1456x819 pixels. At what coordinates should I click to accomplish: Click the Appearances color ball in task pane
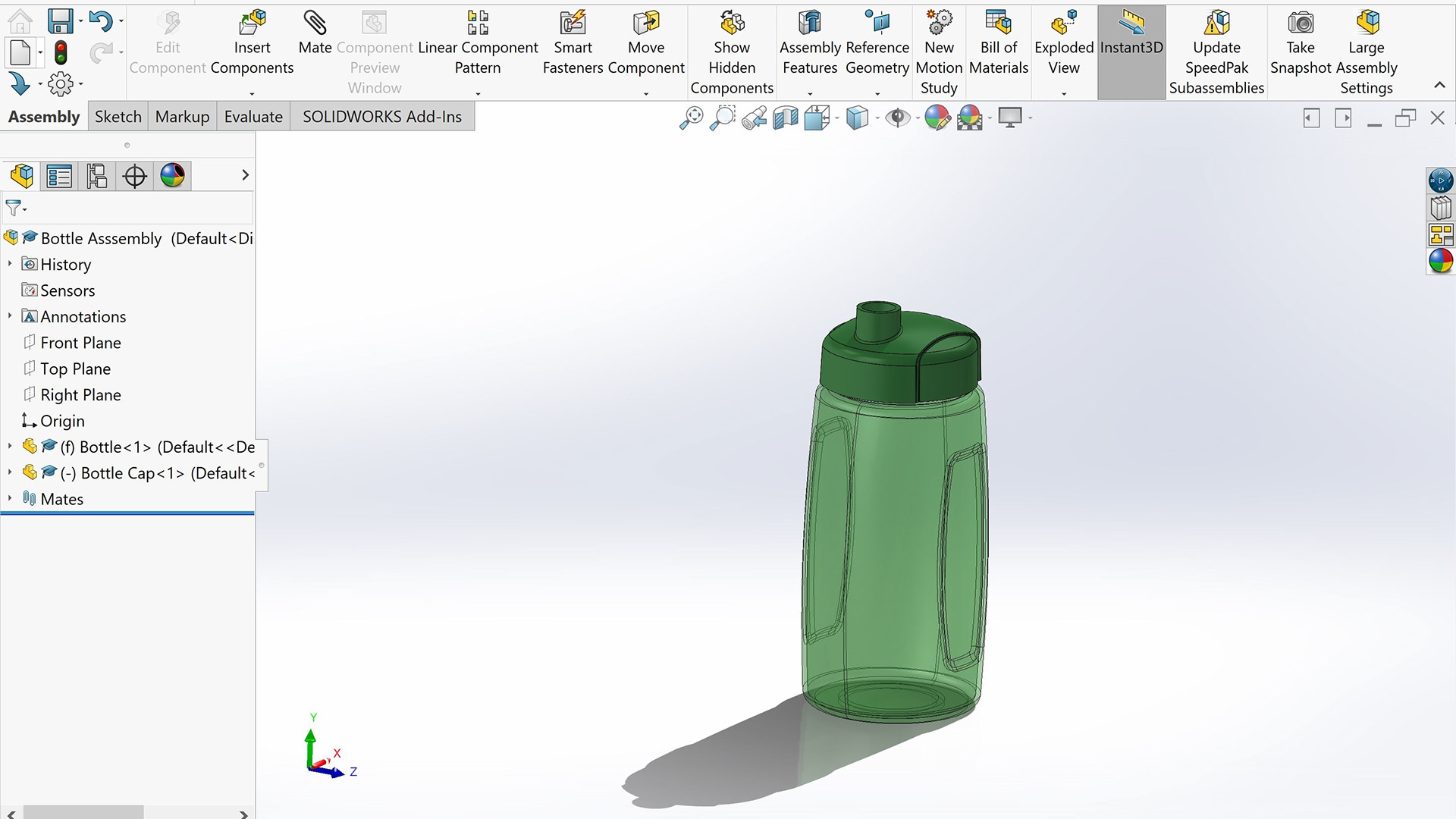(1440, 262)
